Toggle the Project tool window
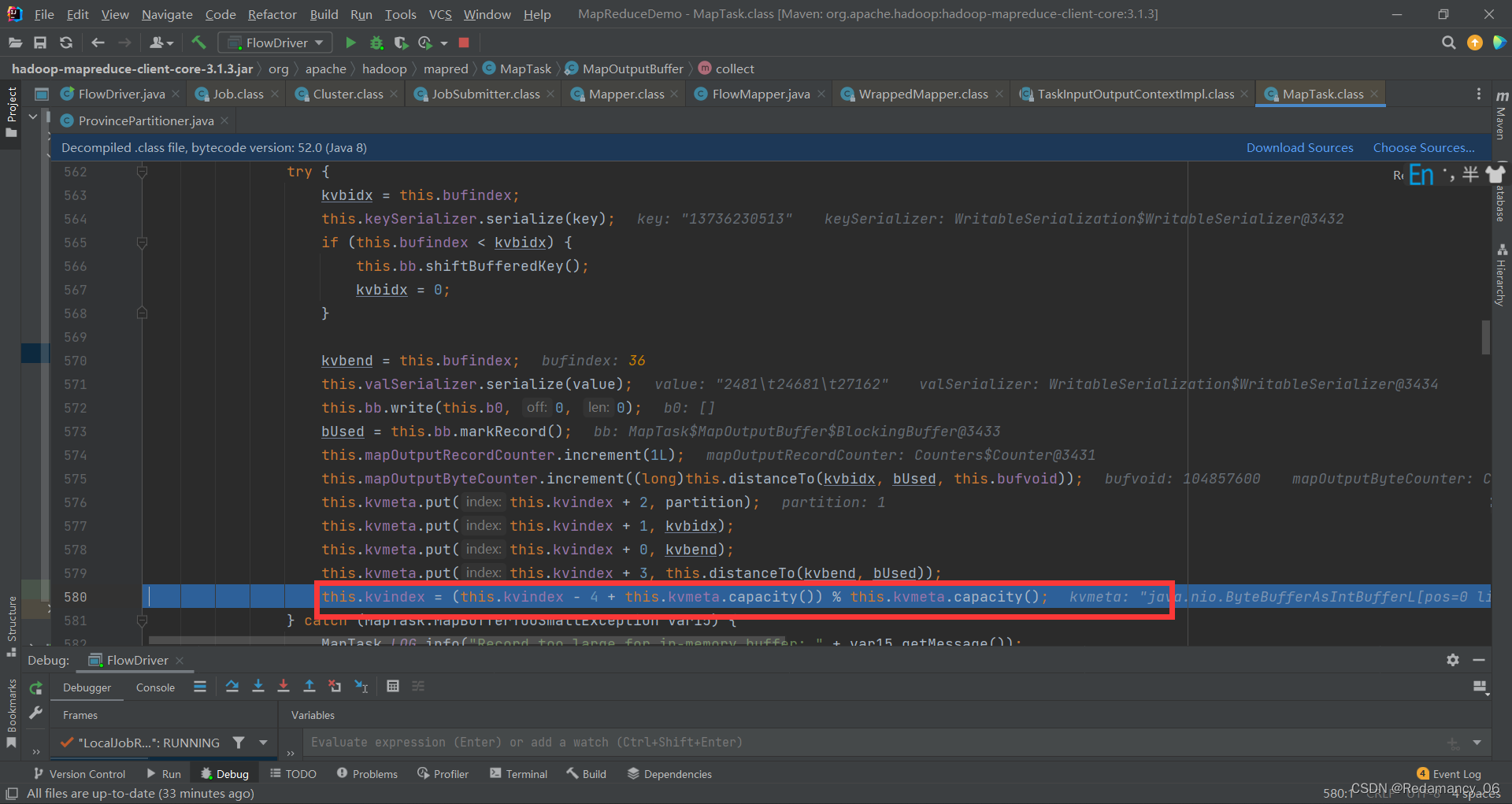Image resolution: width=1512 pixels, height=804 pixels. (x=11, y=112)
